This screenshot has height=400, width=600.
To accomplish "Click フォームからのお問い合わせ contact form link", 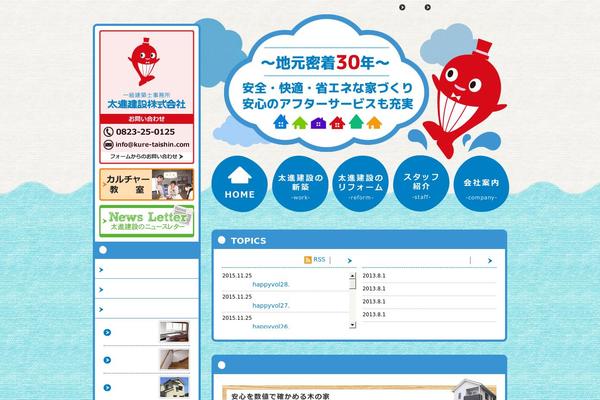I will [x=147, y=157].
